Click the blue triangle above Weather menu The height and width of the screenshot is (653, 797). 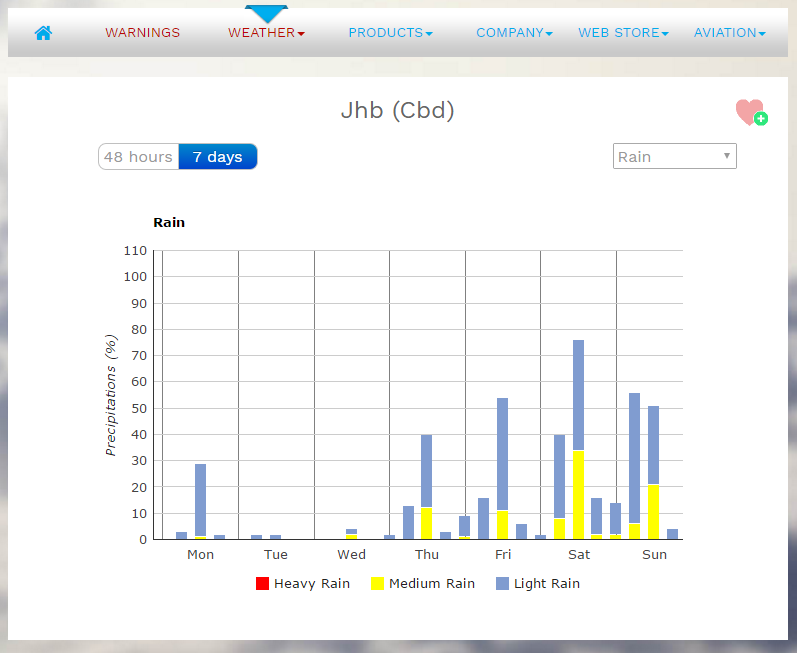click(x=266, y=13)
